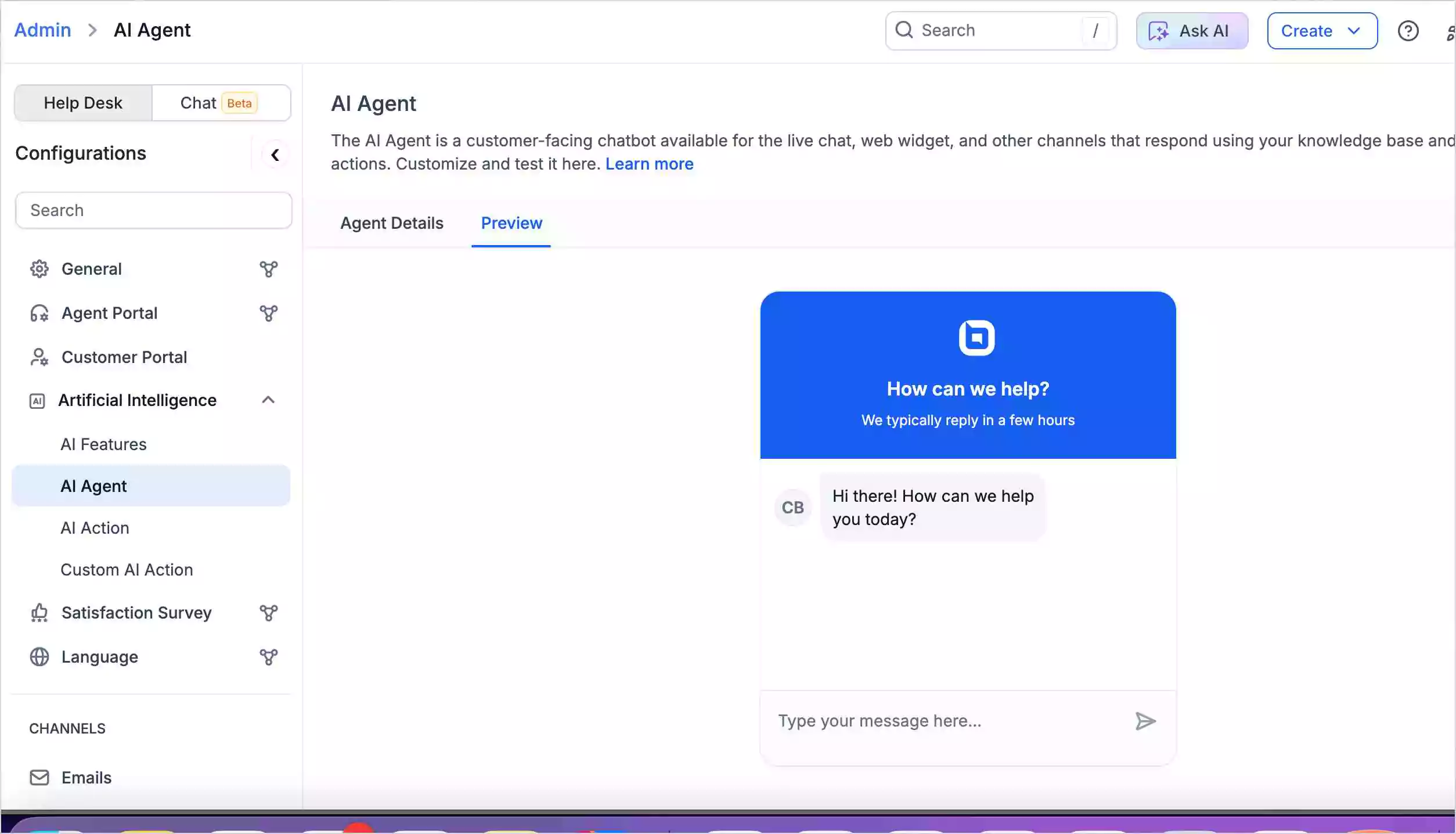Click the workflow icon beside Language

pyautogui.click(x=268, y=657)
